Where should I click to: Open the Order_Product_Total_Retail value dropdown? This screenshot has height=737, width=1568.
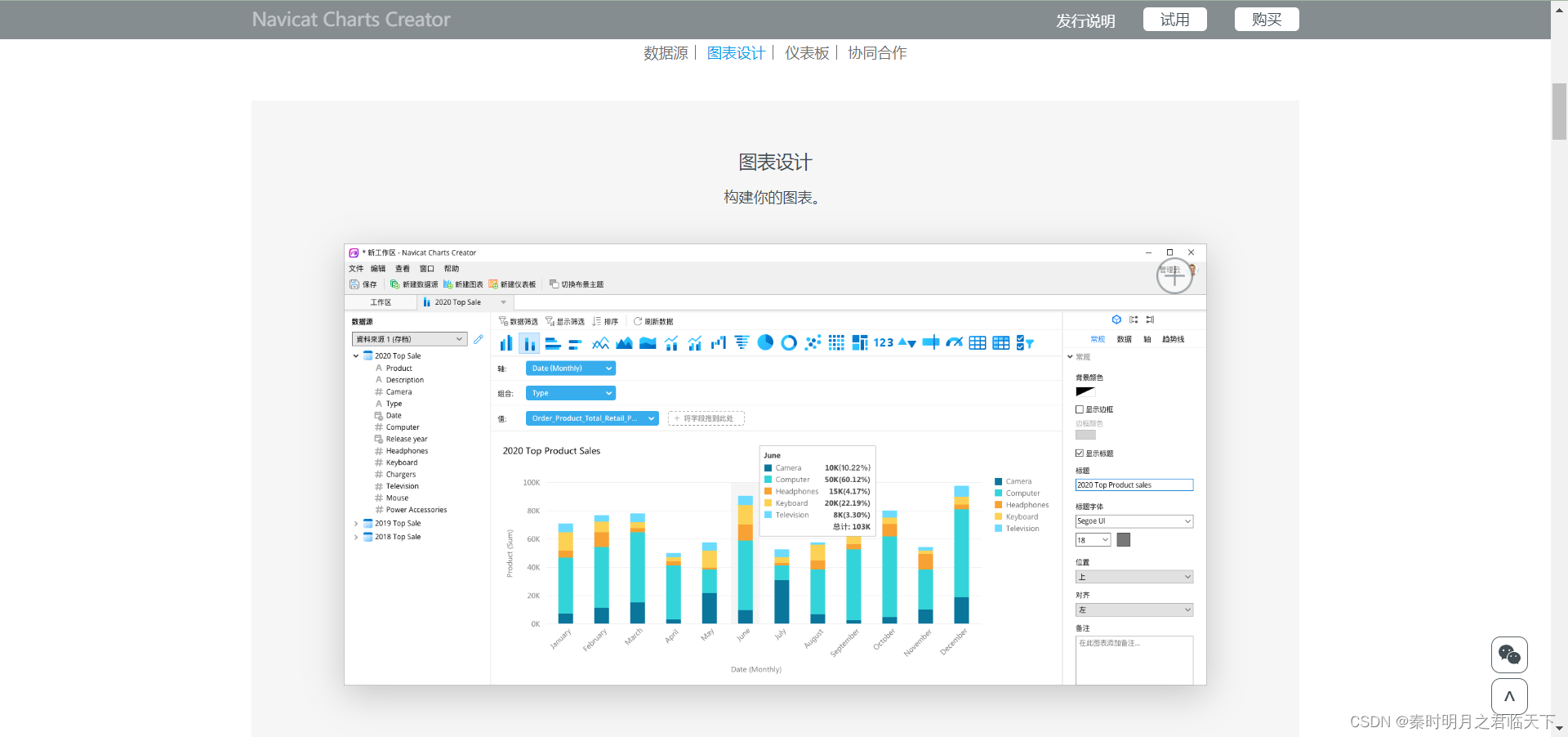tap(592, 418)
